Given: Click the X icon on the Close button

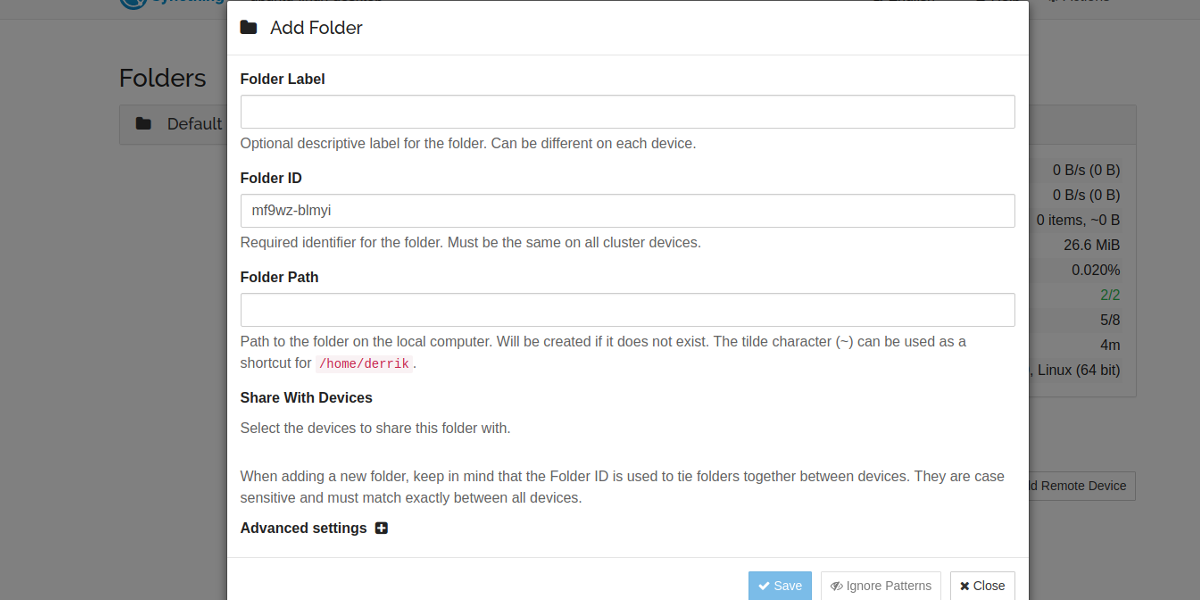Looking at the screenshot, I should [x=965, y=586].
